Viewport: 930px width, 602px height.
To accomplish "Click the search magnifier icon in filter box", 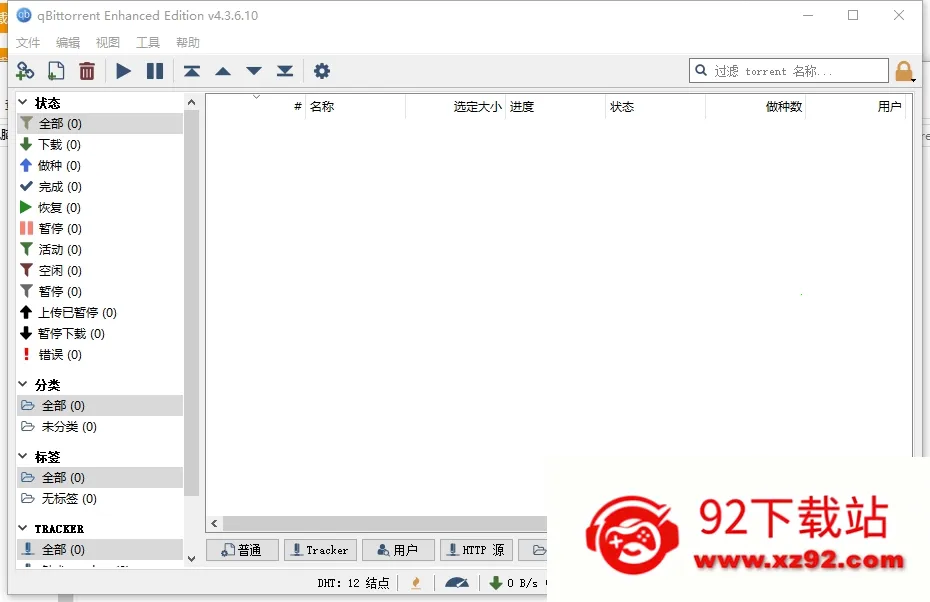I will pos(701,71).
